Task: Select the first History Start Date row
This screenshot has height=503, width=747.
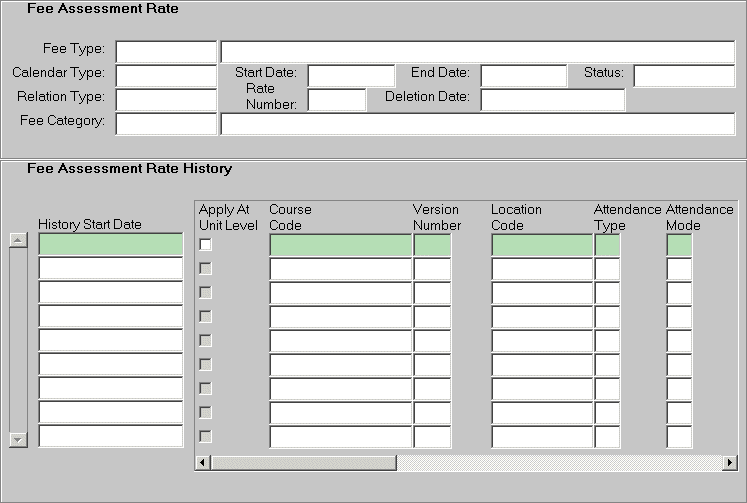Action: click(111, 244)
